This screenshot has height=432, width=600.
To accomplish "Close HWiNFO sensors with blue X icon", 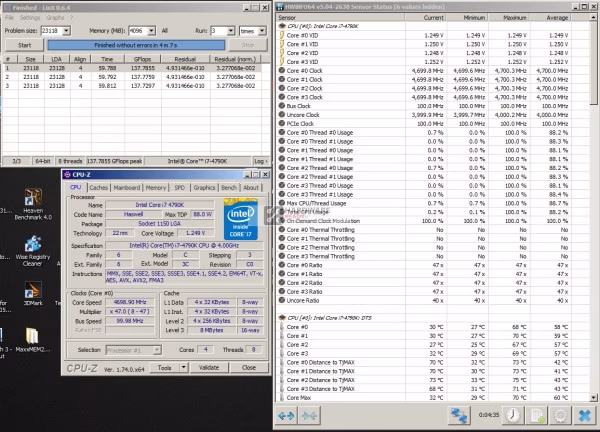I will click(x=585, y=416).
